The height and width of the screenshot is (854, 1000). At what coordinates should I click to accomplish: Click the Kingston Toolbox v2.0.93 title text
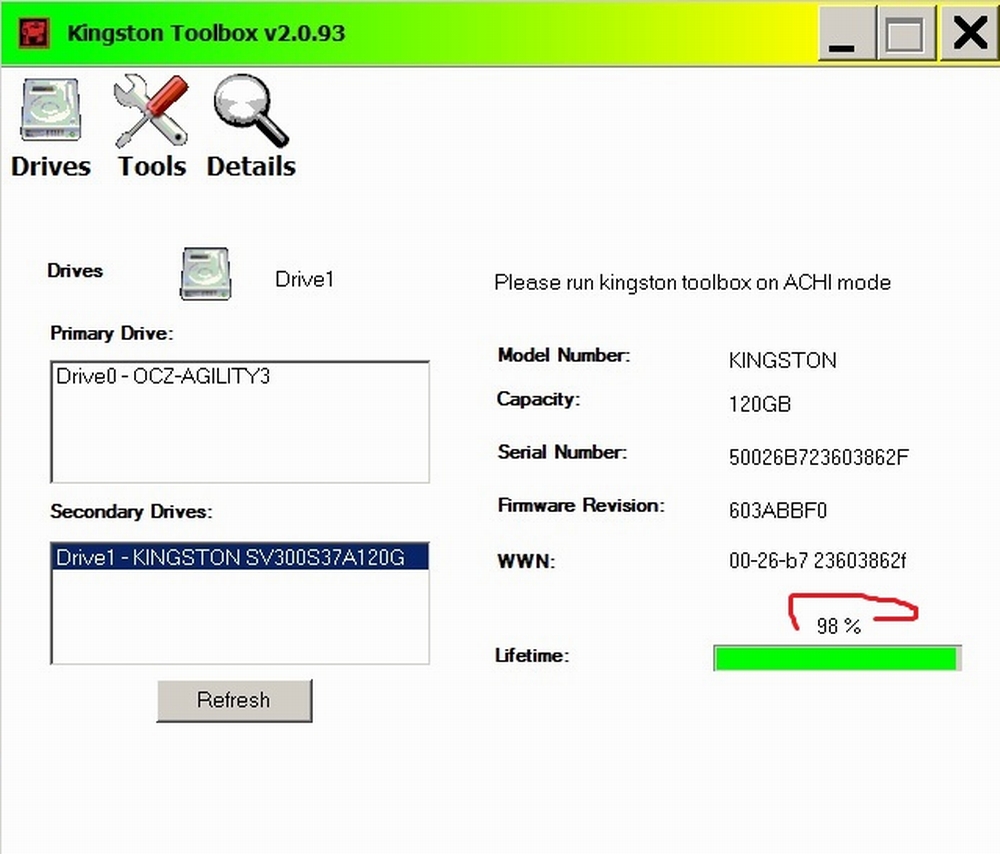pyautogui.click(x=206, y=33)
